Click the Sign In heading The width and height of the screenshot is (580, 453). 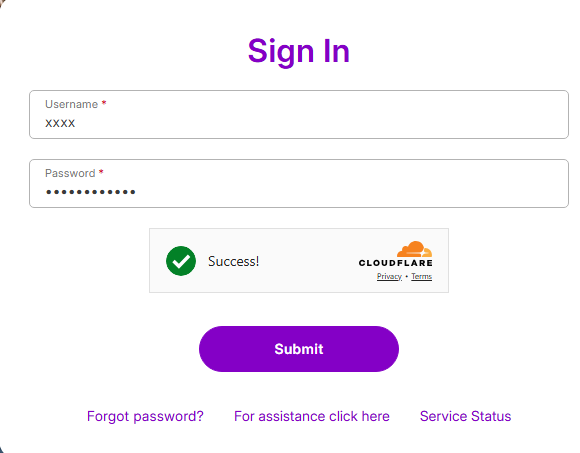(x=299, y=51)
